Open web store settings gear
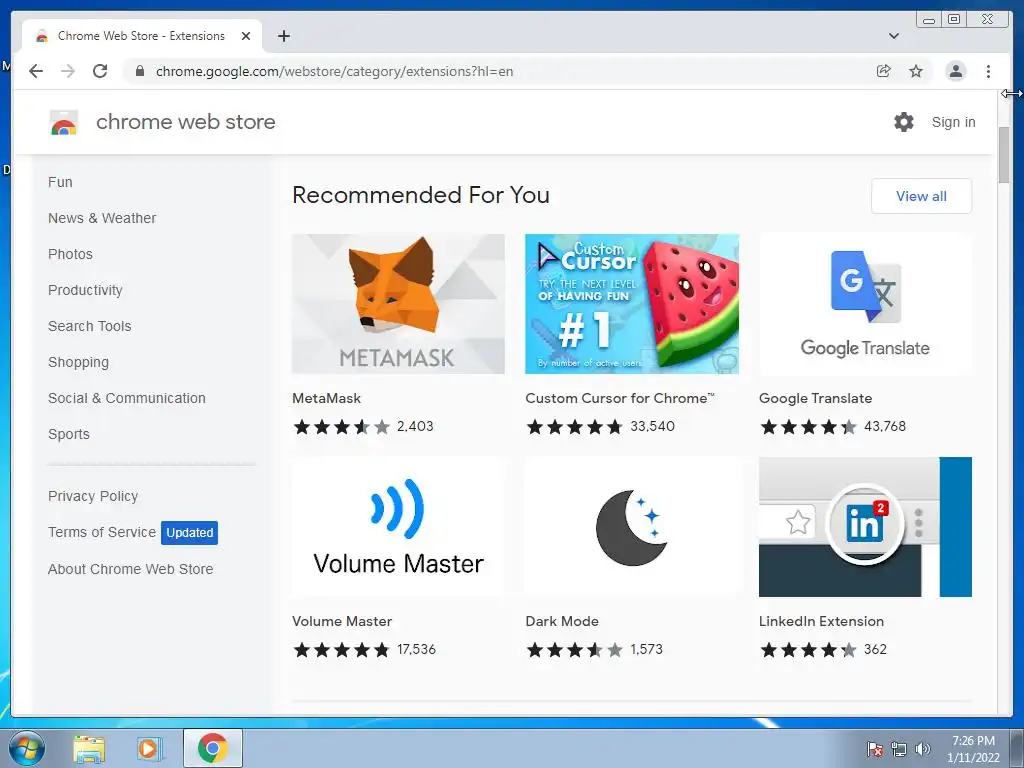1024x768 pixels. (904, 122)
